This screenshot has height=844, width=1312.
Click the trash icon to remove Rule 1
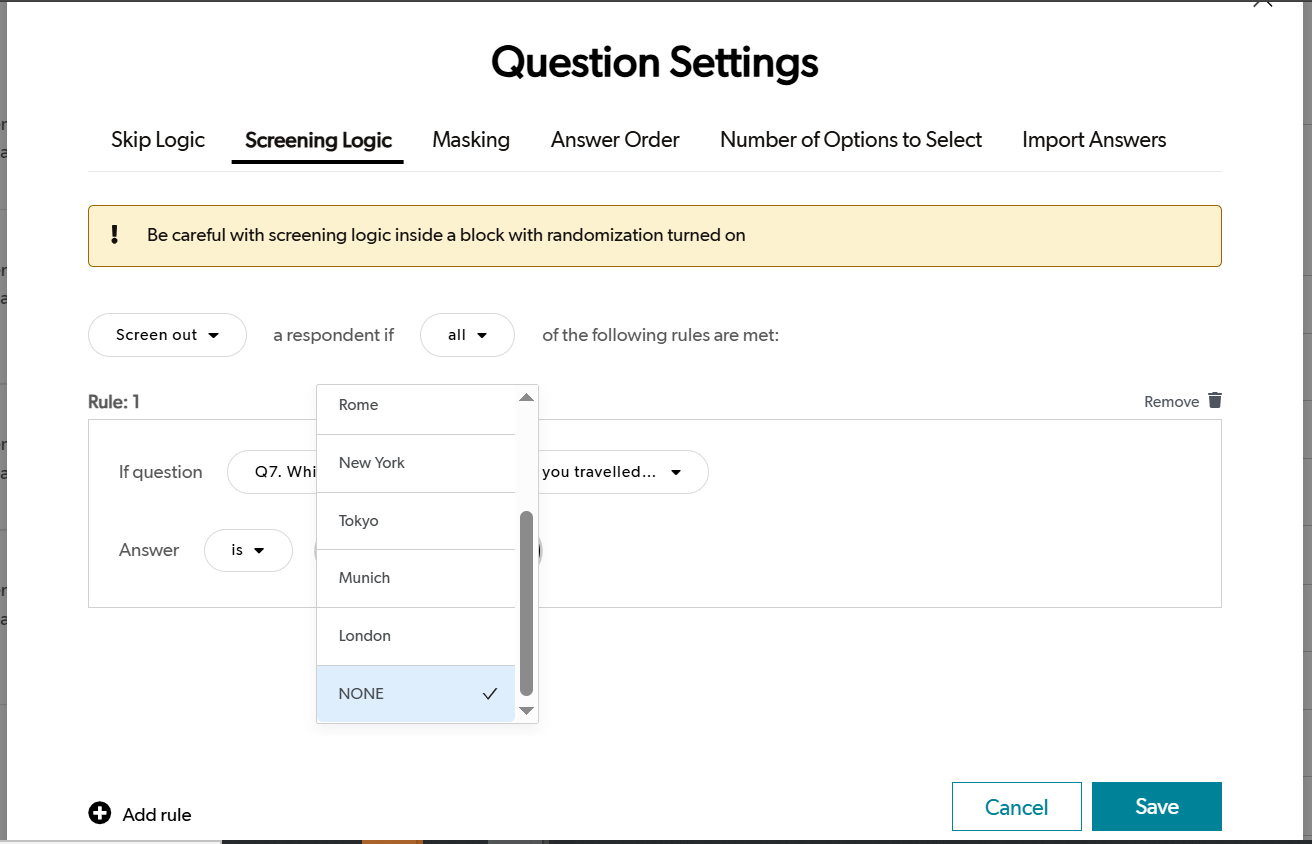[x=1214, y=400]
